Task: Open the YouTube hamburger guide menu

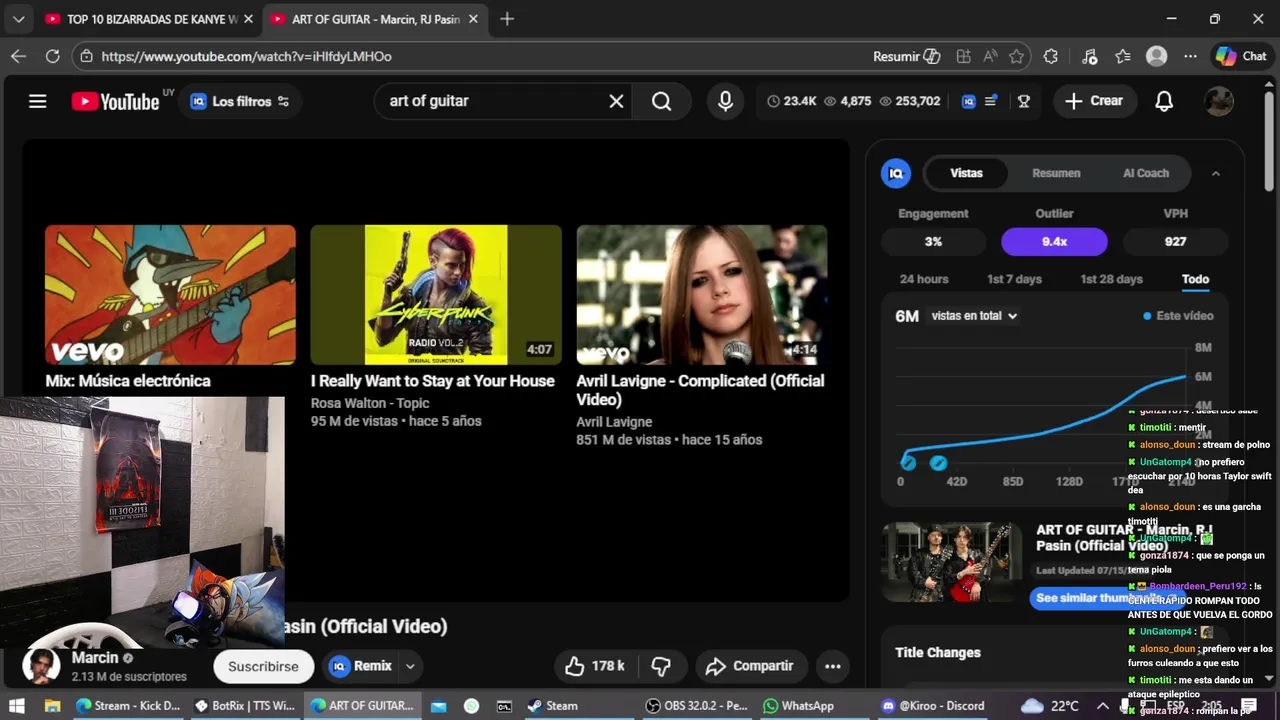Action: tap(38, 101)
